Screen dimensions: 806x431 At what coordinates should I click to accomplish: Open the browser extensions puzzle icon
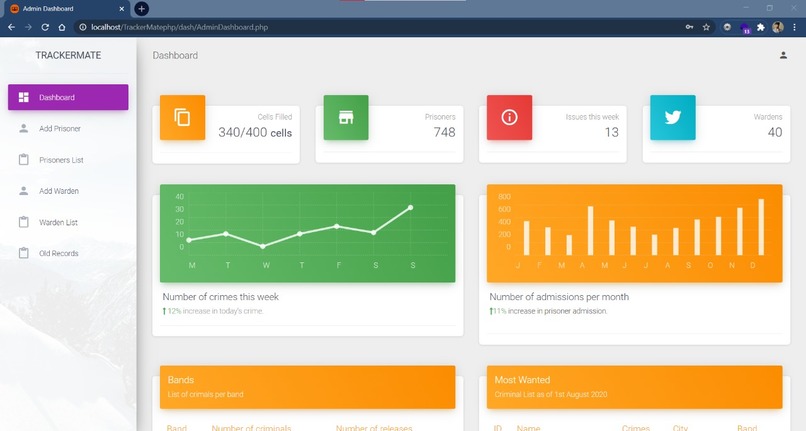point(761,27)
